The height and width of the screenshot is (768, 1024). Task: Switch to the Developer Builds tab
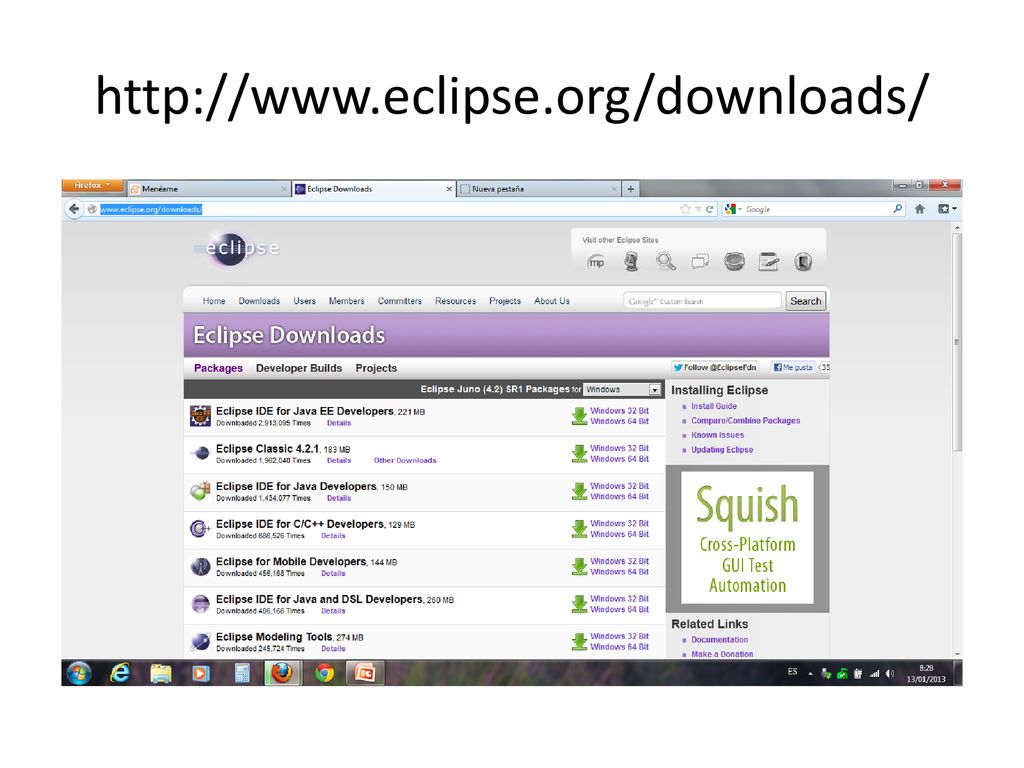coord(299,368)
